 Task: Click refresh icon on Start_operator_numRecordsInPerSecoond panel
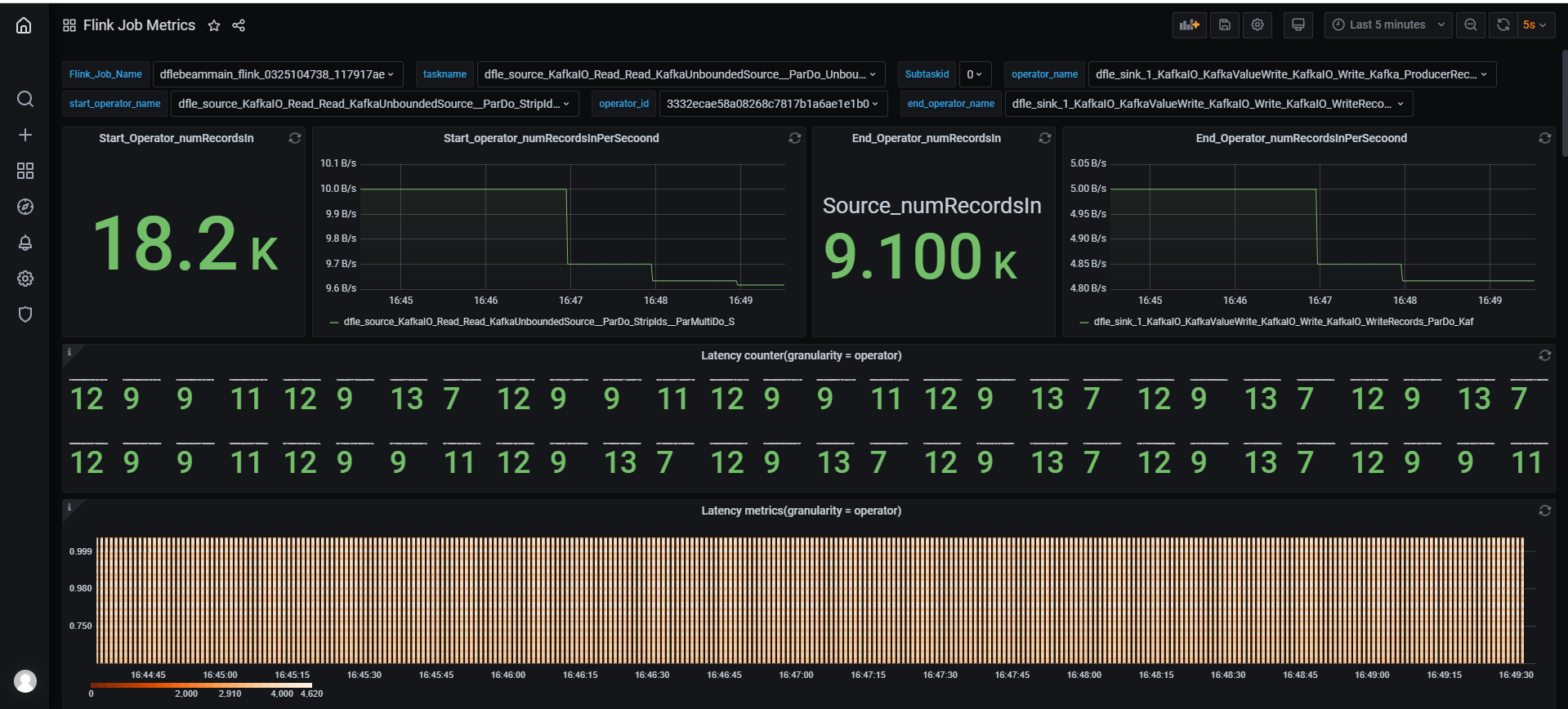[x=795, y=139]
